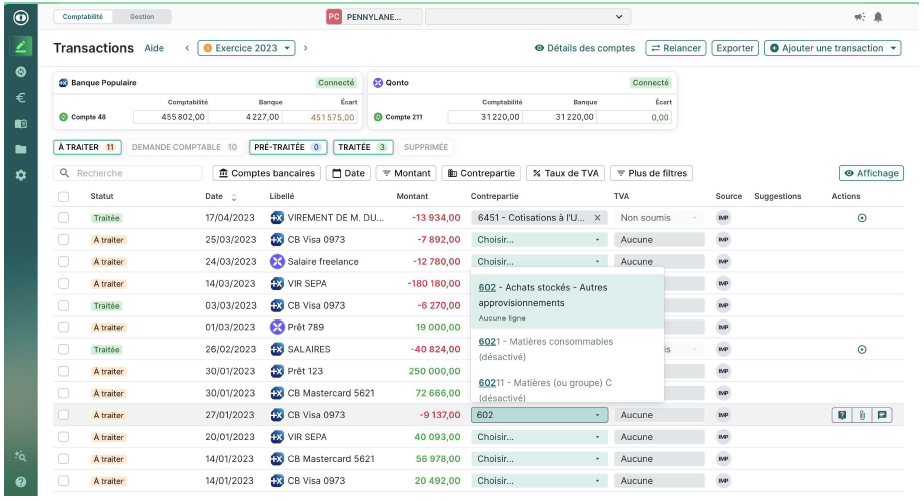Expand the Ajouter une transaction dropdown arrow
The image size is (924, 501).
pyautogui.click(x=893, y=48)
